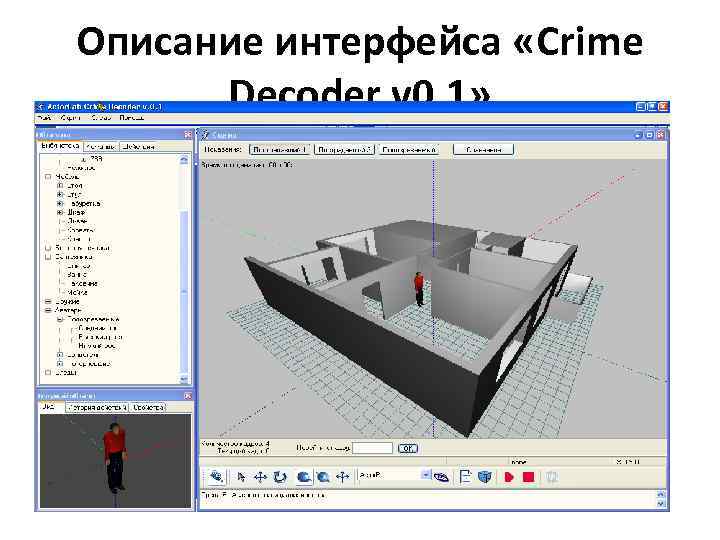Viewport: 720px width, 540px height.
Task: Expand the Табуретка tree node
Action: point(60,203)
